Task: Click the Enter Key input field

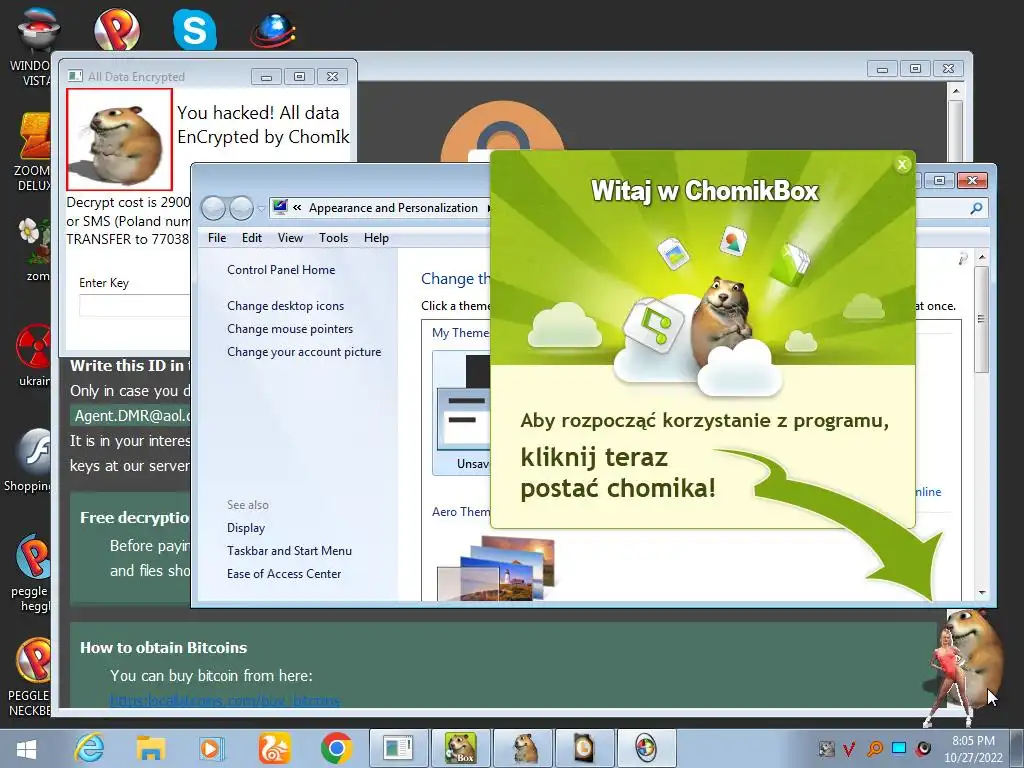Action: 134,305
